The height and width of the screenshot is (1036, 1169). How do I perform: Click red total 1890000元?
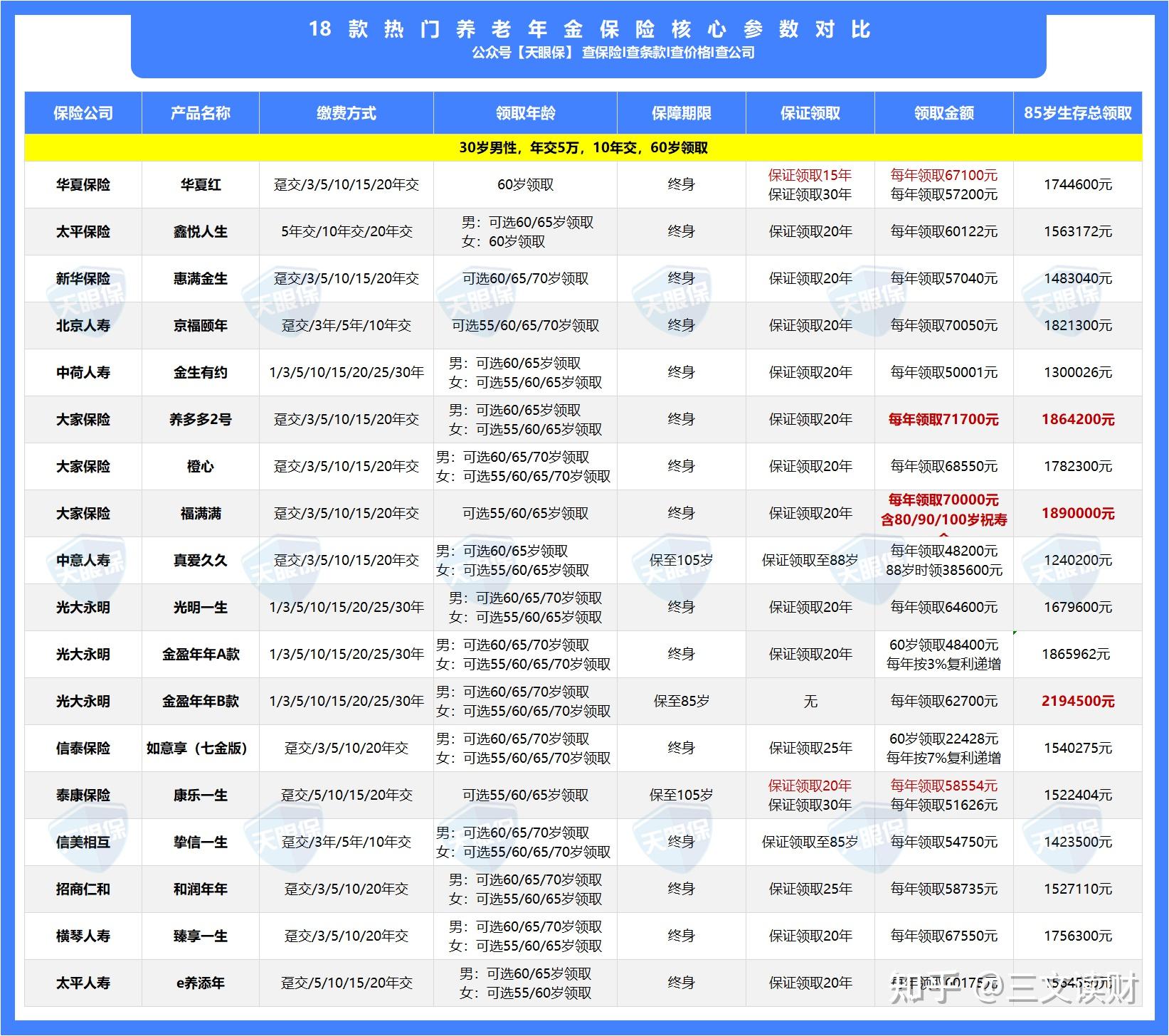(x=1078, y=514)
